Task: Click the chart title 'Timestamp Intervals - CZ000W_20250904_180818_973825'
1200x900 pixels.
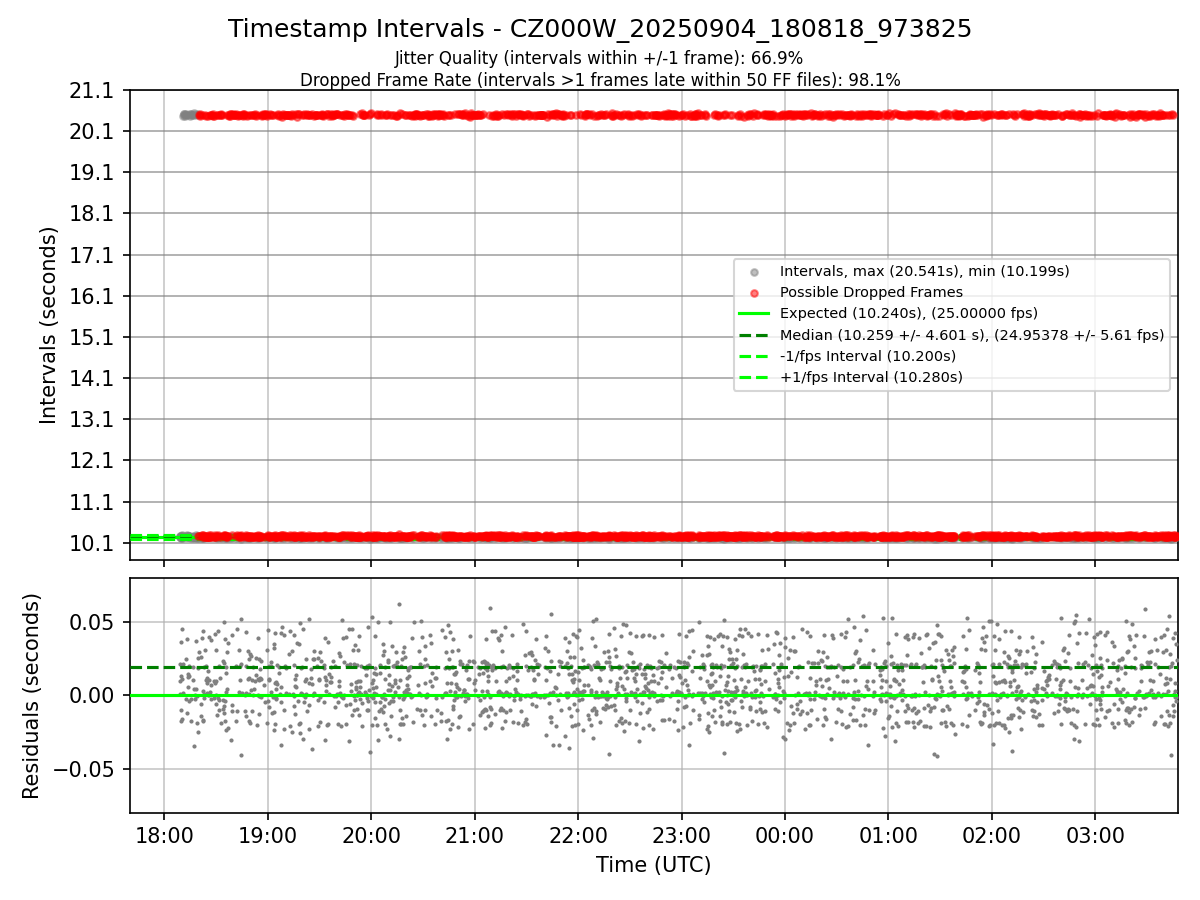Action: 600,29
